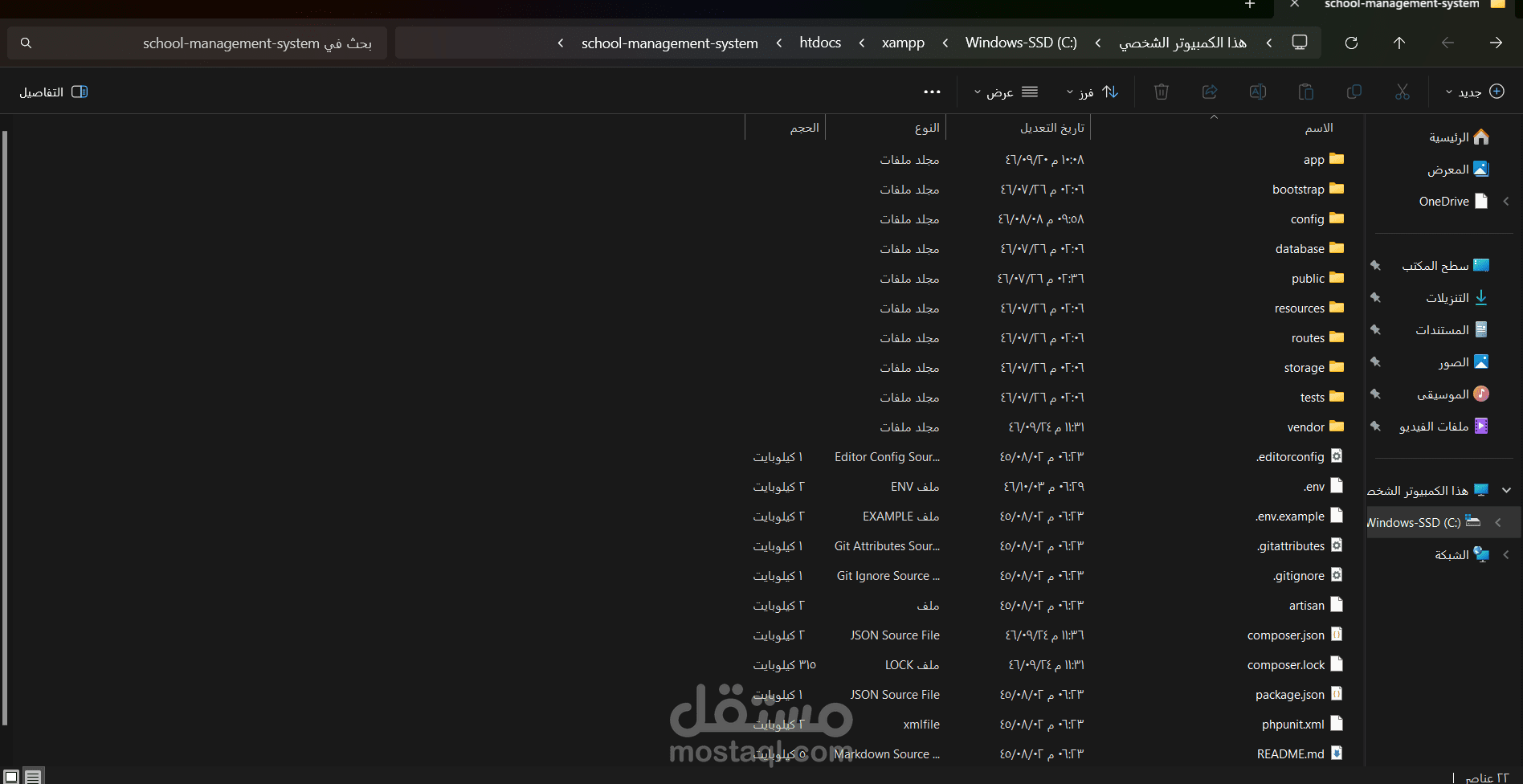Open التنزيلات in the sidebar

pos(1457,298)
